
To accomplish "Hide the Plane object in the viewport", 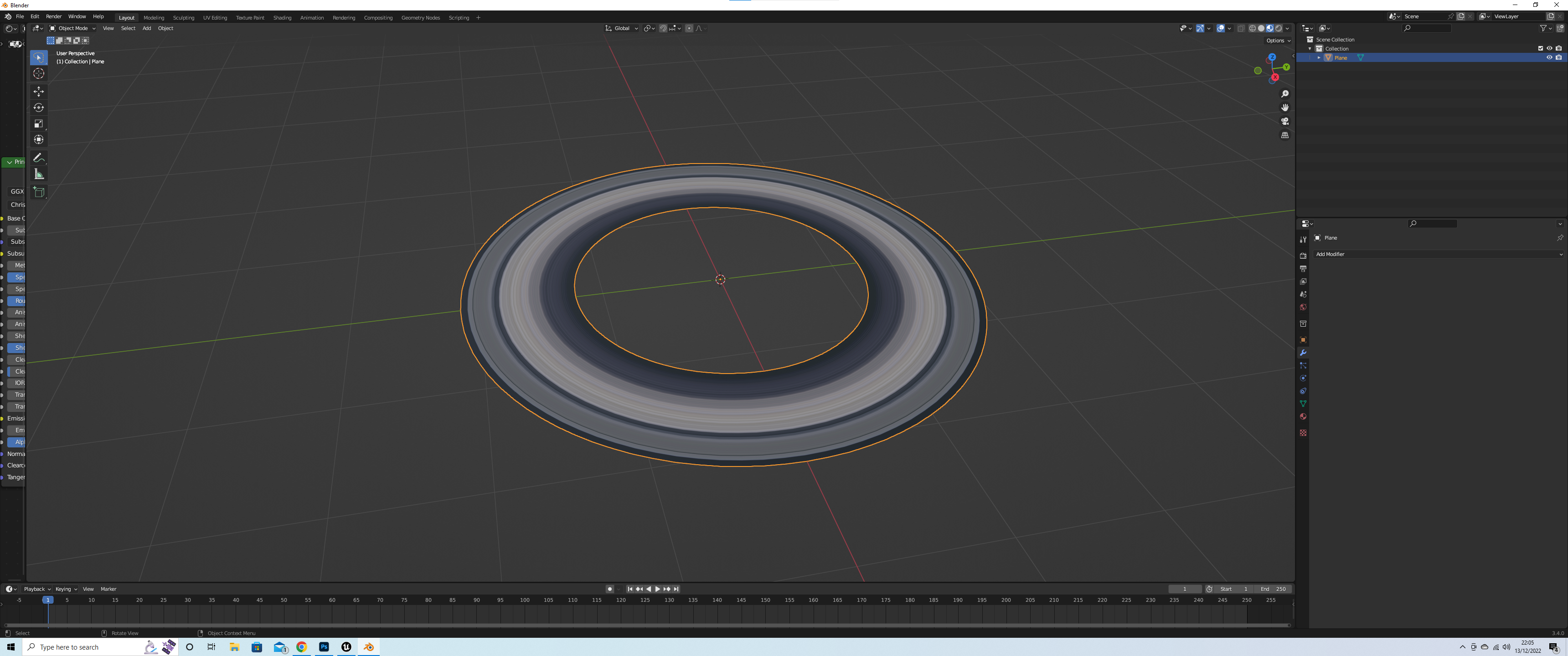I will [x=1548, y=57].
